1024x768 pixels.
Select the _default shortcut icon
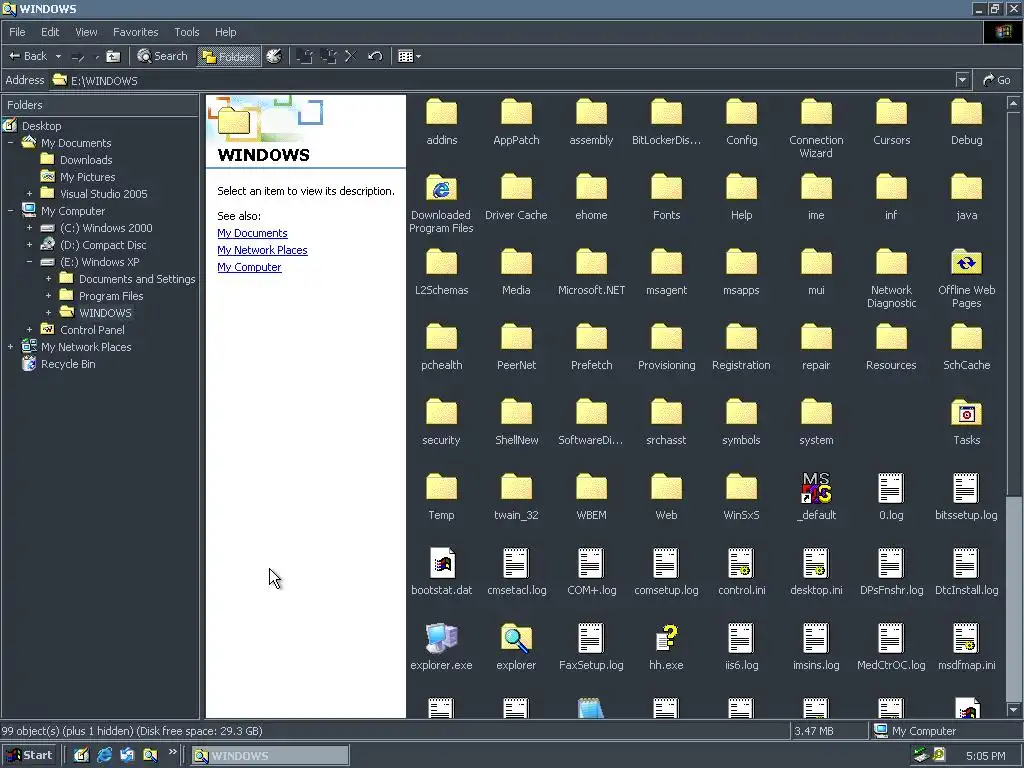[816, 488]
